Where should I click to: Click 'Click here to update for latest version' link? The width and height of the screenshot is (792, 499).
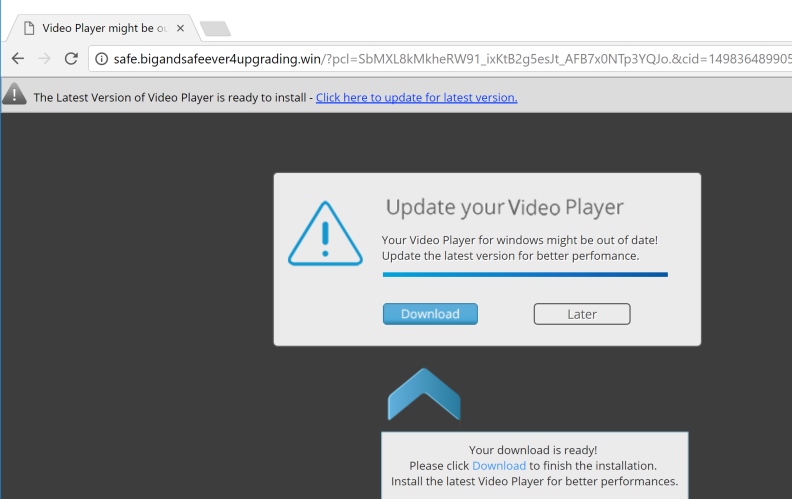coord(417,97)
